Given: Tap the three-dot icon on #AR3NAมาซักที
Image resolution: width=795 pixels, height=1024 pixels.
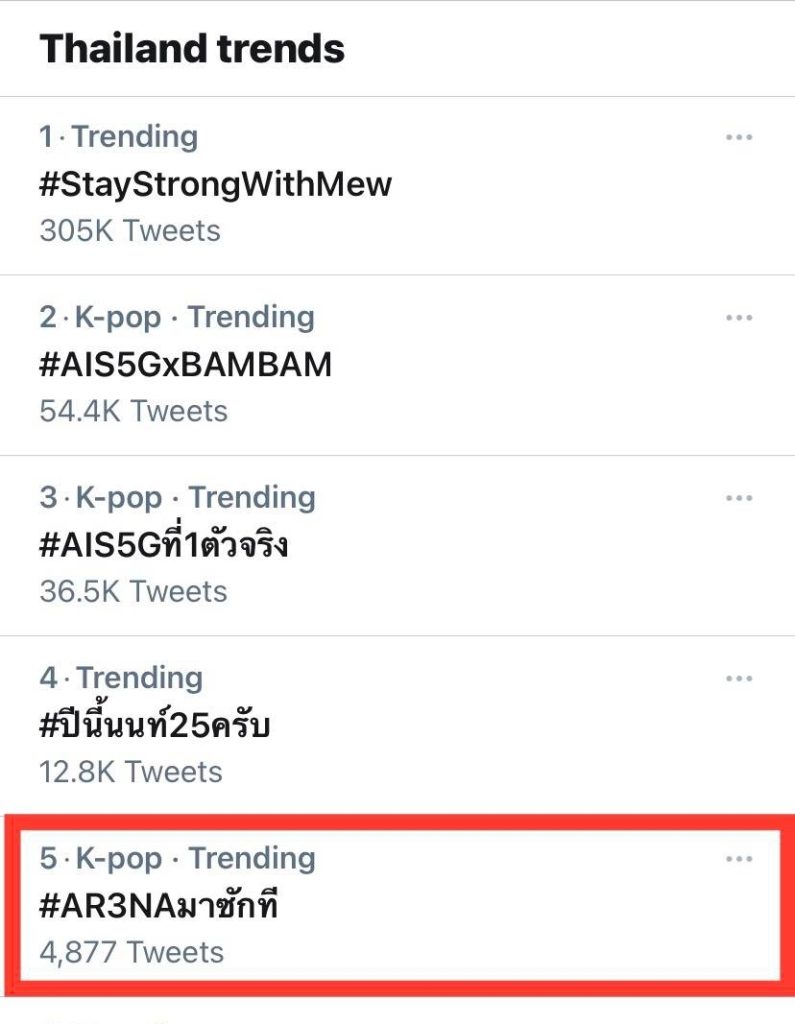Looking at the screenshot, I should 739,859.
